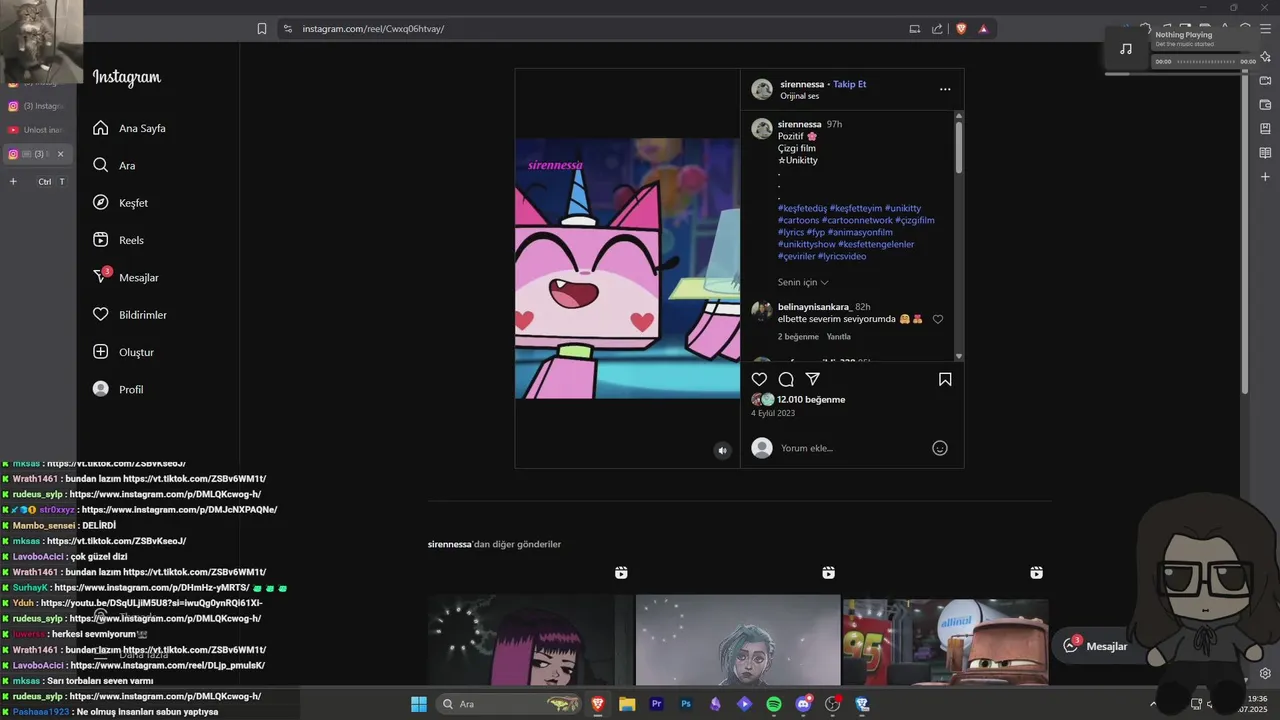Screen dimensions: 1280x720
Task: Click the 'Yorum ekle...' comment field
Action: pos(850,448)
